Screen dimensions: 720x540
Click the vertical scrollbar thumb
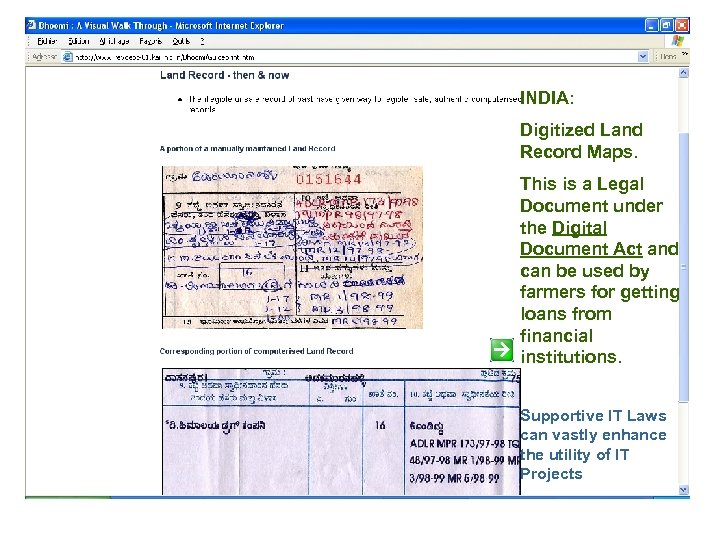[x=683, y=267]
